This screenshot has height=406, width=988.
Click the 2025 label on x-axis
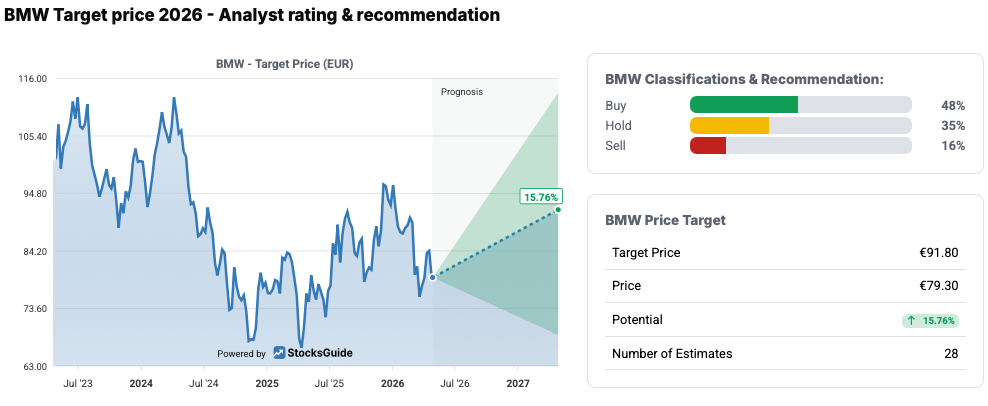tap(267, 383)
